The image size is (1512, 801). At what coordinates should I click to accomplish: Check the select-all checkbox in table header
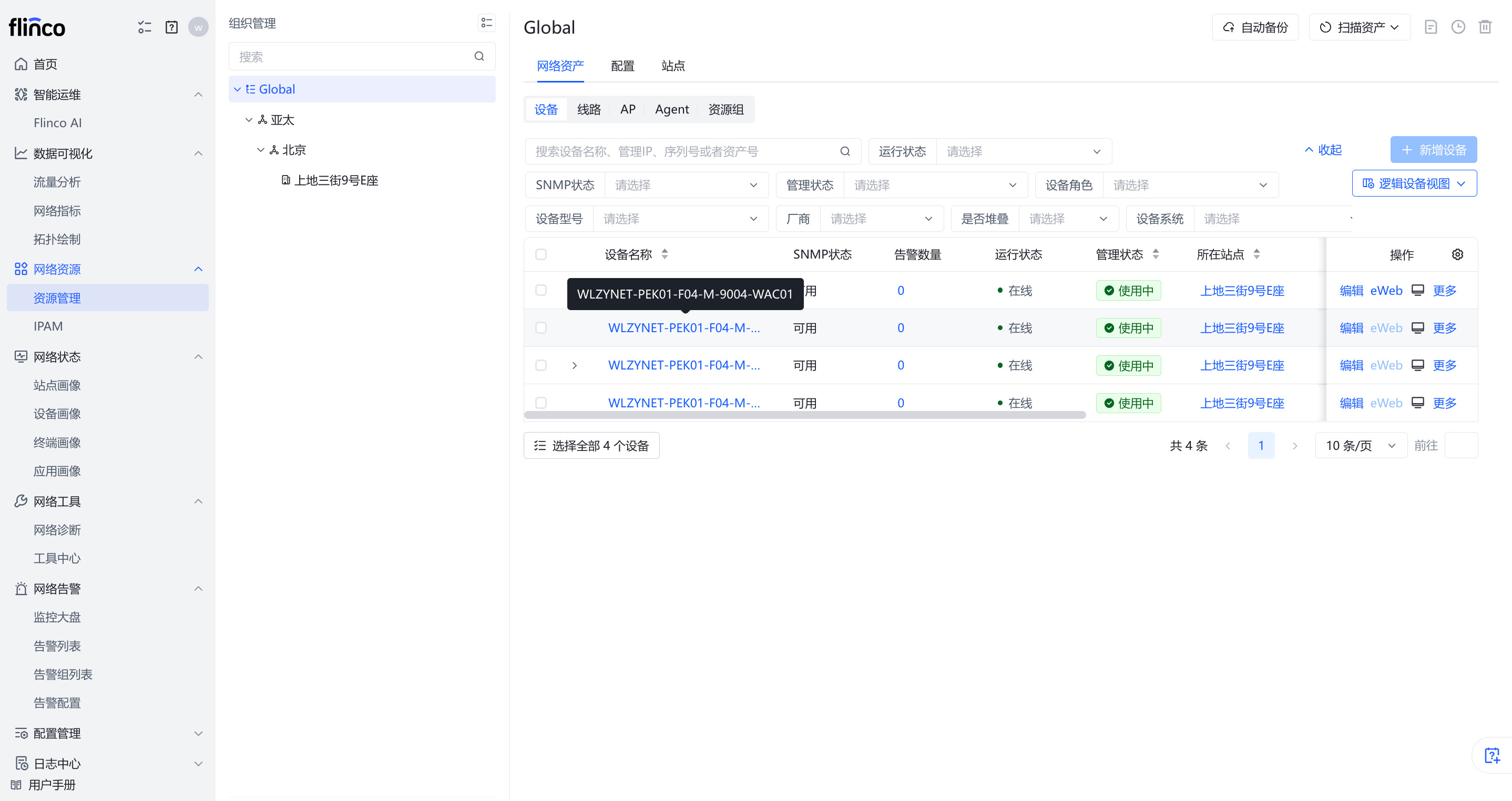[540, 254]
